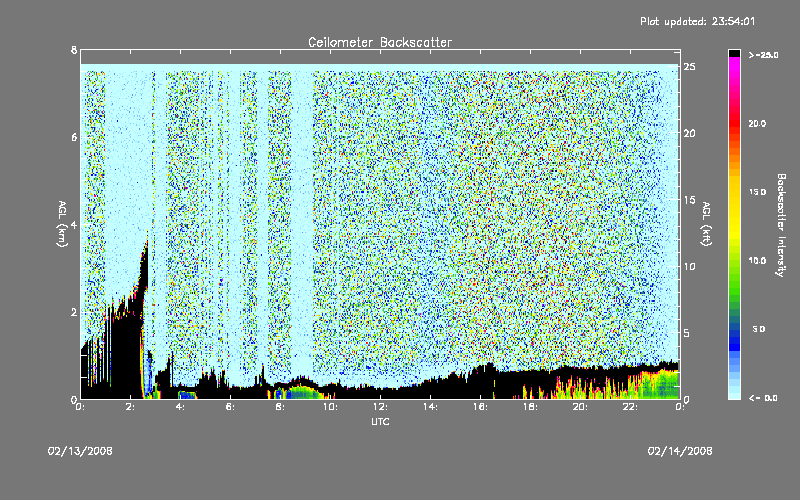The image size is (800, 500).
Task: Click the '8' tick on the km axis
Action: tap(74, 50)
